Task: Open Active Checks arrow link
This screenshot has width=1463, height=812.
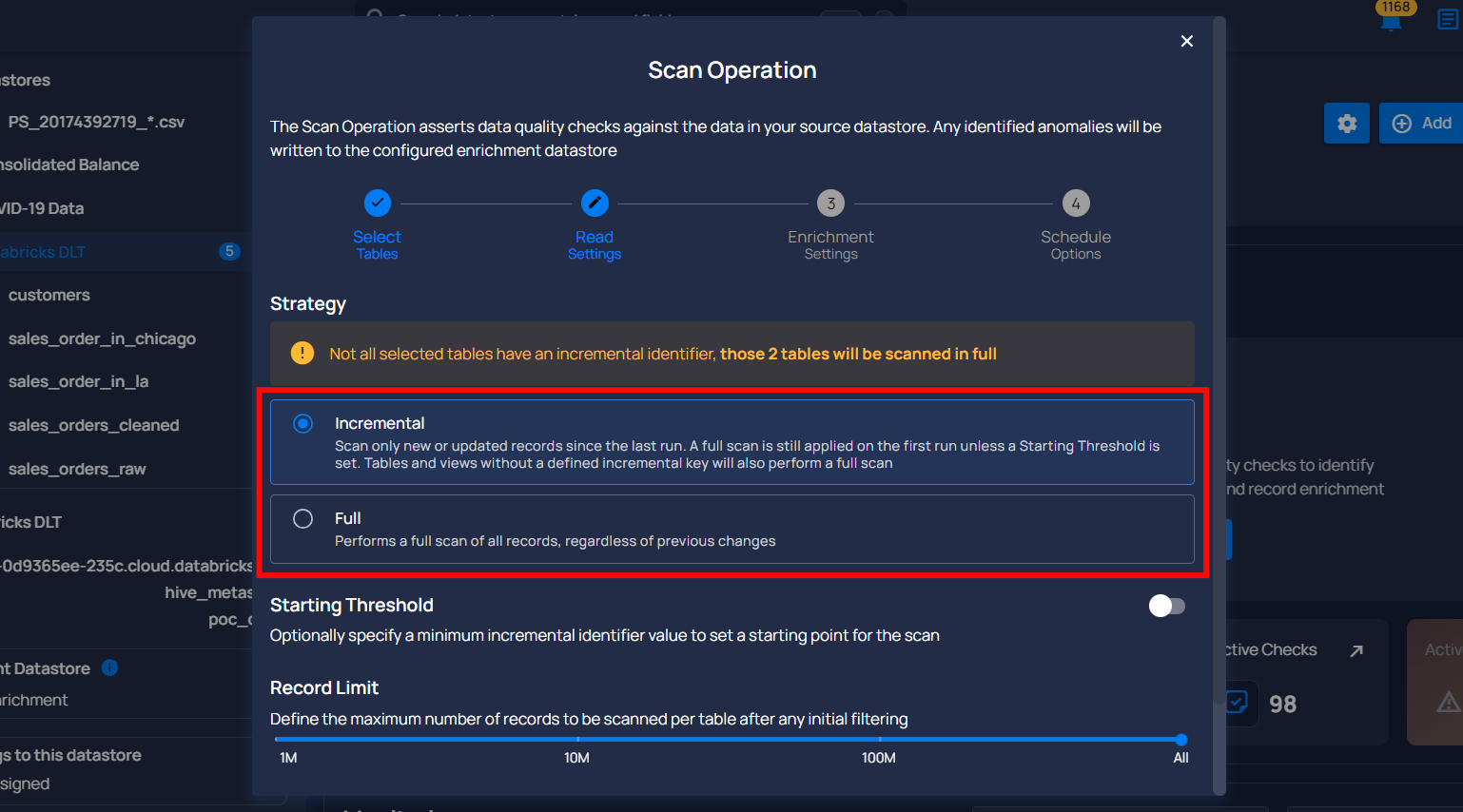Action: click(1356, 650)
